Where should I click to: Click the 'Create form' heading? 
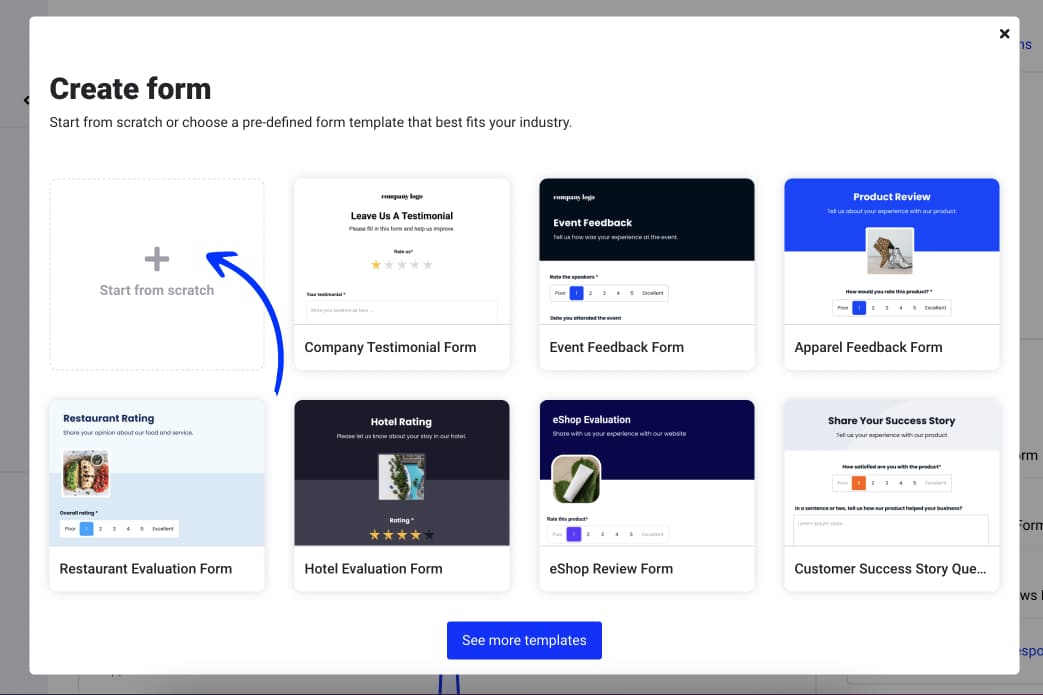point(130,89)
